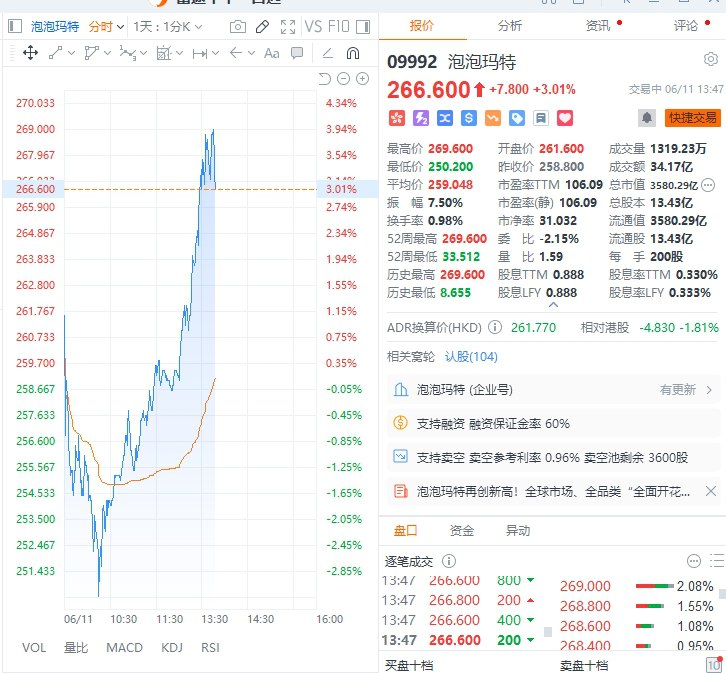Click the 快捷交易 quick trade button

[693, 118]
